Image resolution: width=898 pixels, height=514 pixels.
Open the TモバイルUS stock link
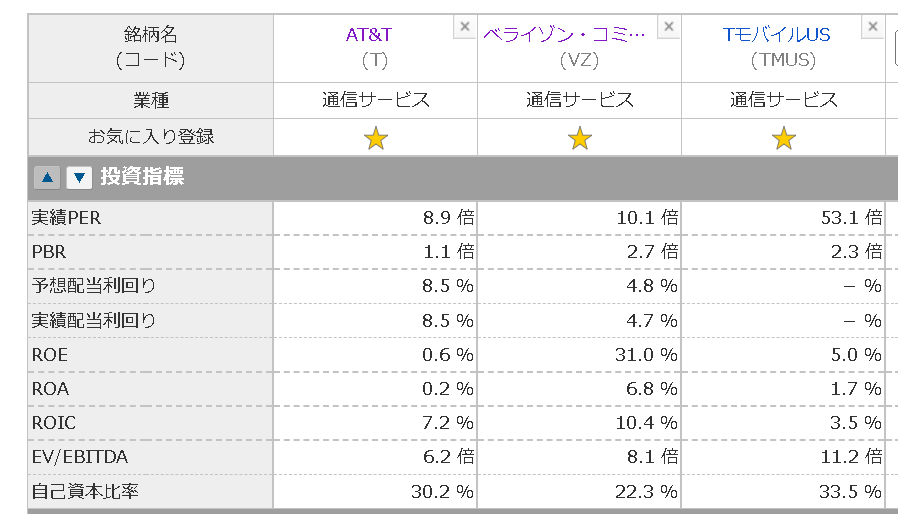776,35
